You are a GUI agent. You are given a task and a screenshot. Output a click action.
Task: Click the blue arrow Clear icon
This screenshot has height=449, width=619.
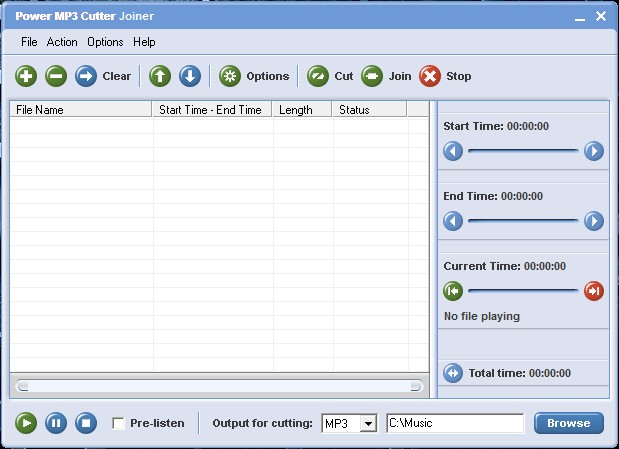click(x=86, y=76)
